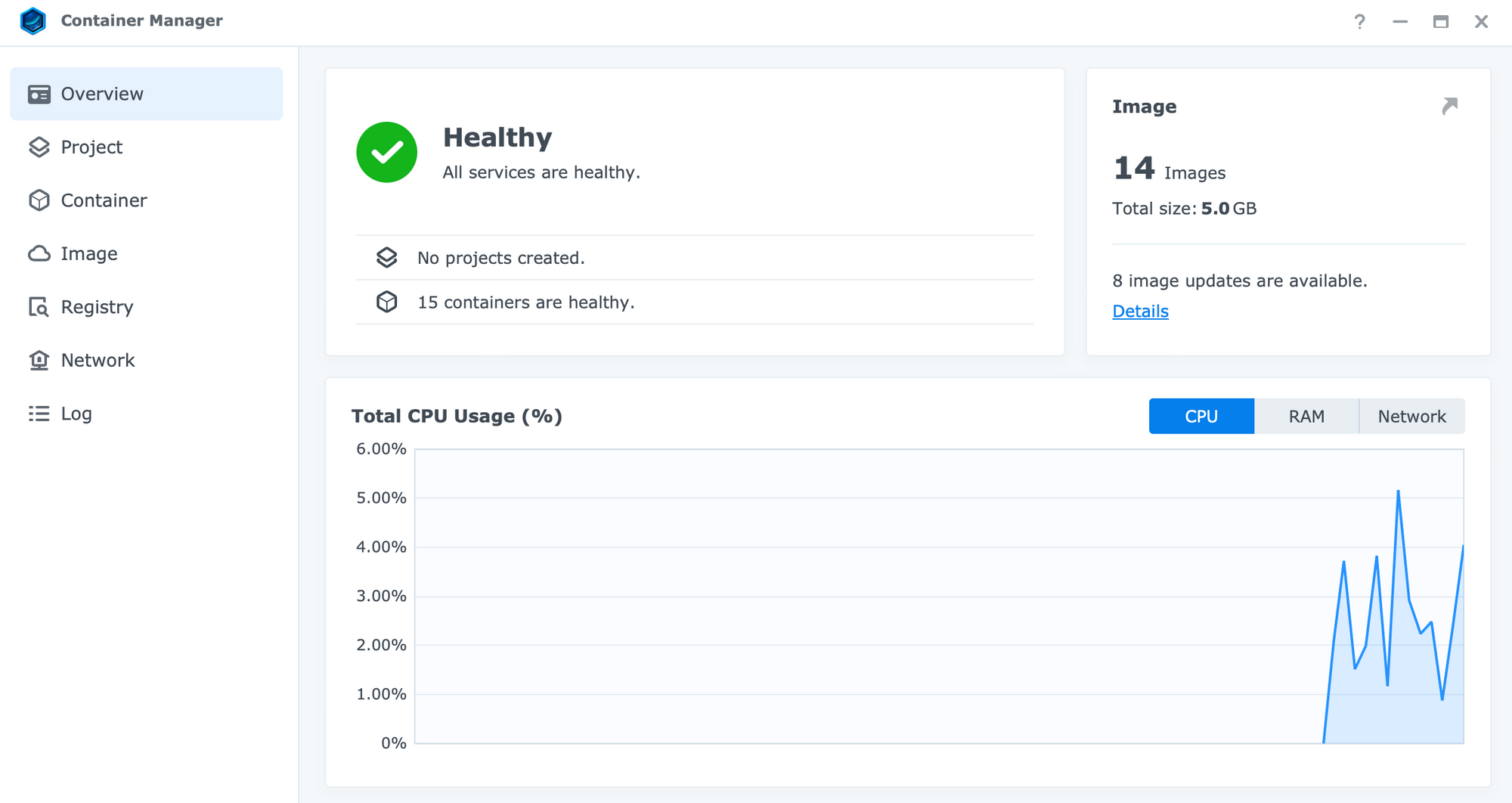Click the Log list icon in sidebar
Viewport: 1512px width, 803px height.
click(x=39, y=414)
